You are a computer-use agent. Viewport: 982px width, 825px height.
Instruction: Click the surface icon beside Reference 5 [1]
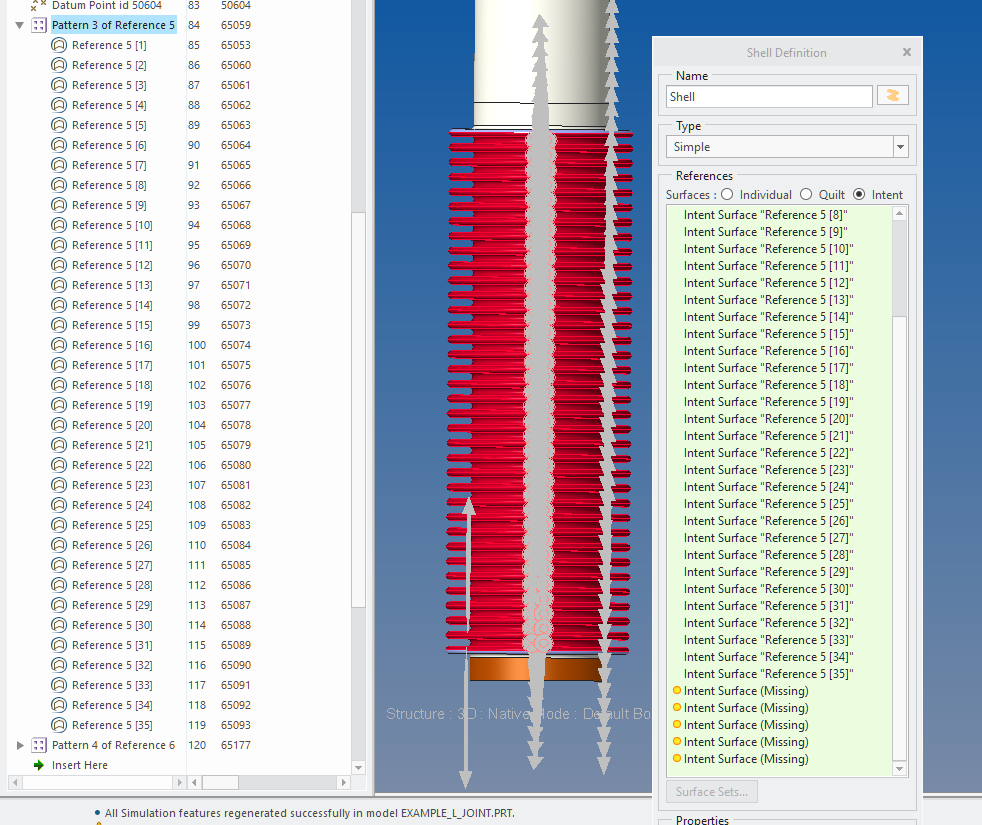60,45
